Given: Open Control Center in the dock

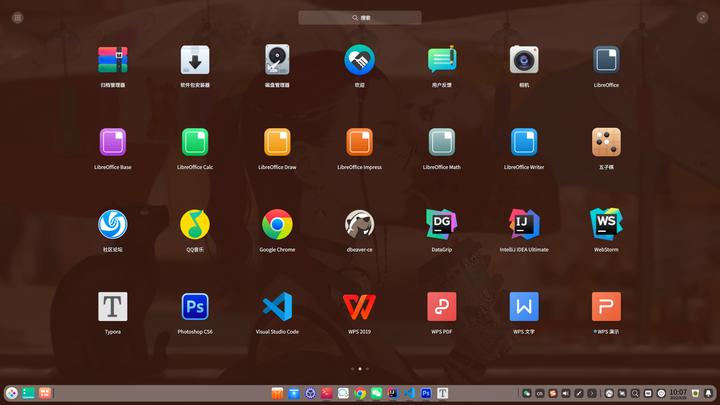Looking at the screenshot, I should (x=310, y=393).
